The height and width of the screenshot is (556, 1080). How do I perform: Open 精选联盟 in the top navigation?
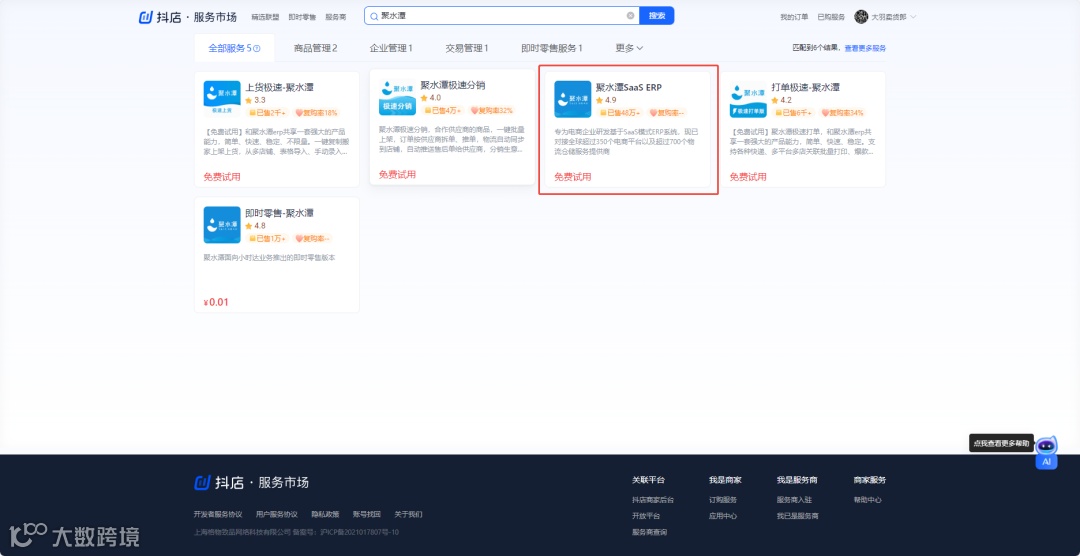[x=265, y=17]
